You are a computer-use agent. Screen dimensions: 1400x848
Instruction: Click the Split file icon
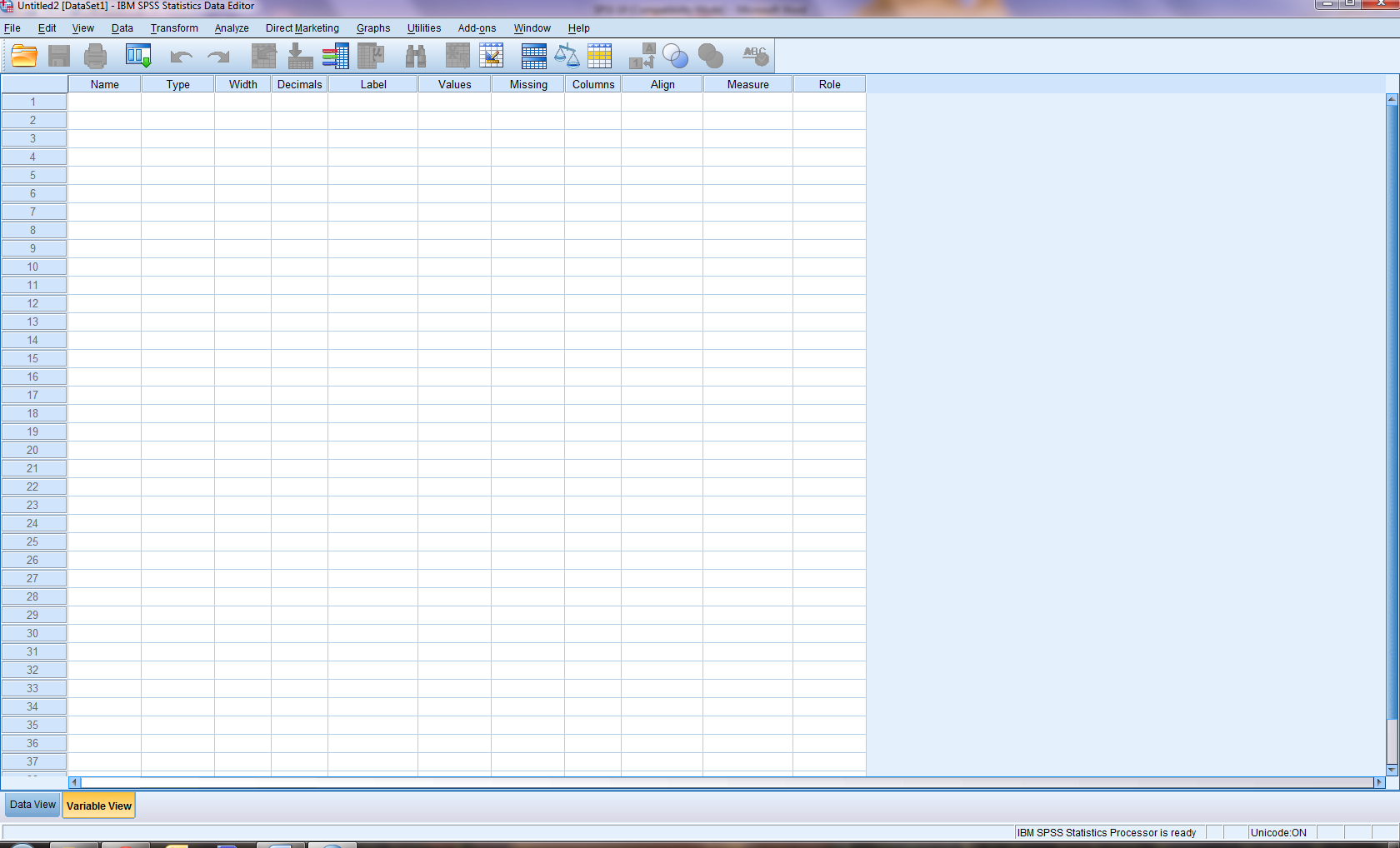[x=534, y=56]
